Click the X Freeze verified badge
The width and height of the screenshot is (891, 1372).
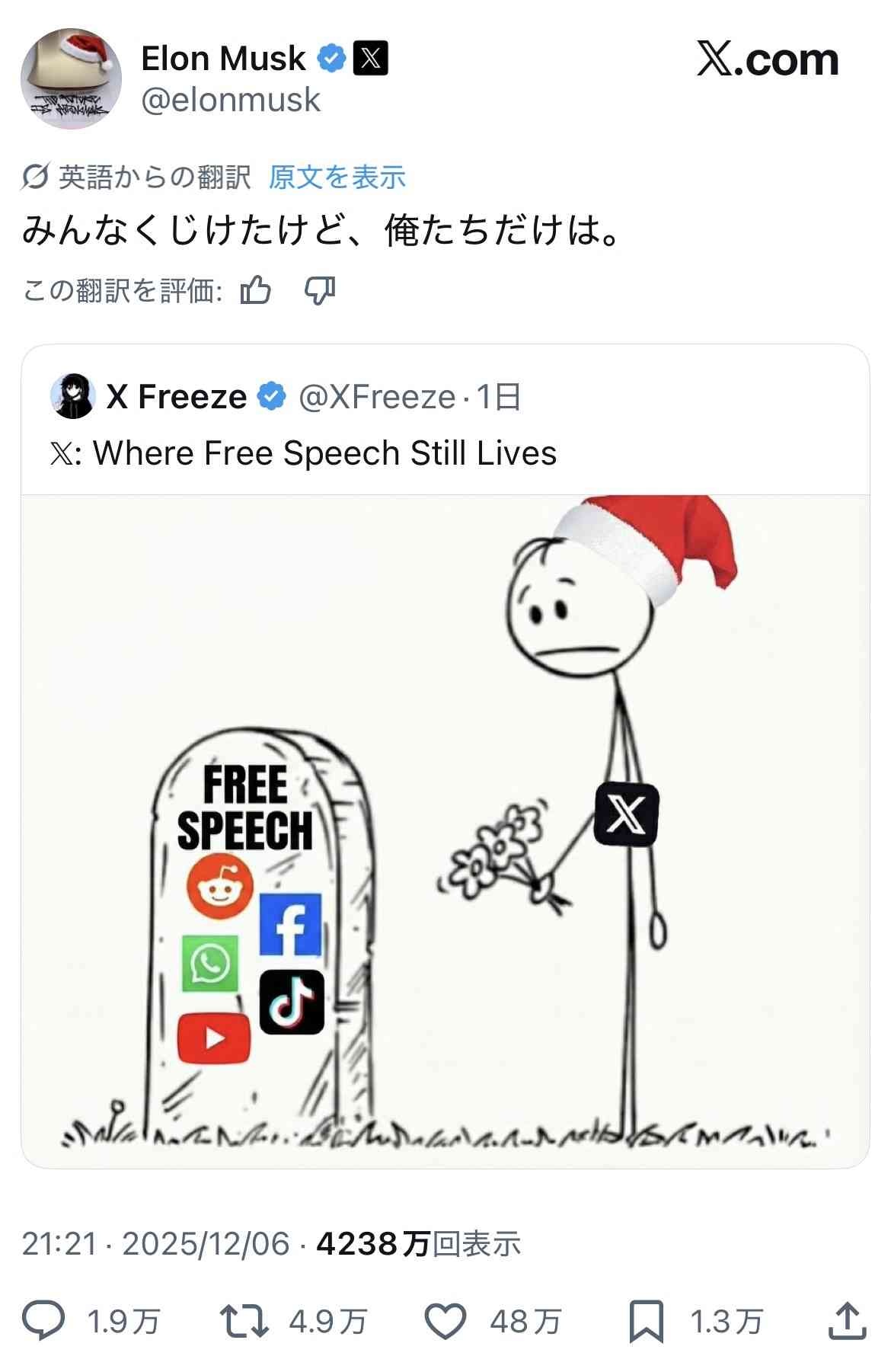[272, 397]
